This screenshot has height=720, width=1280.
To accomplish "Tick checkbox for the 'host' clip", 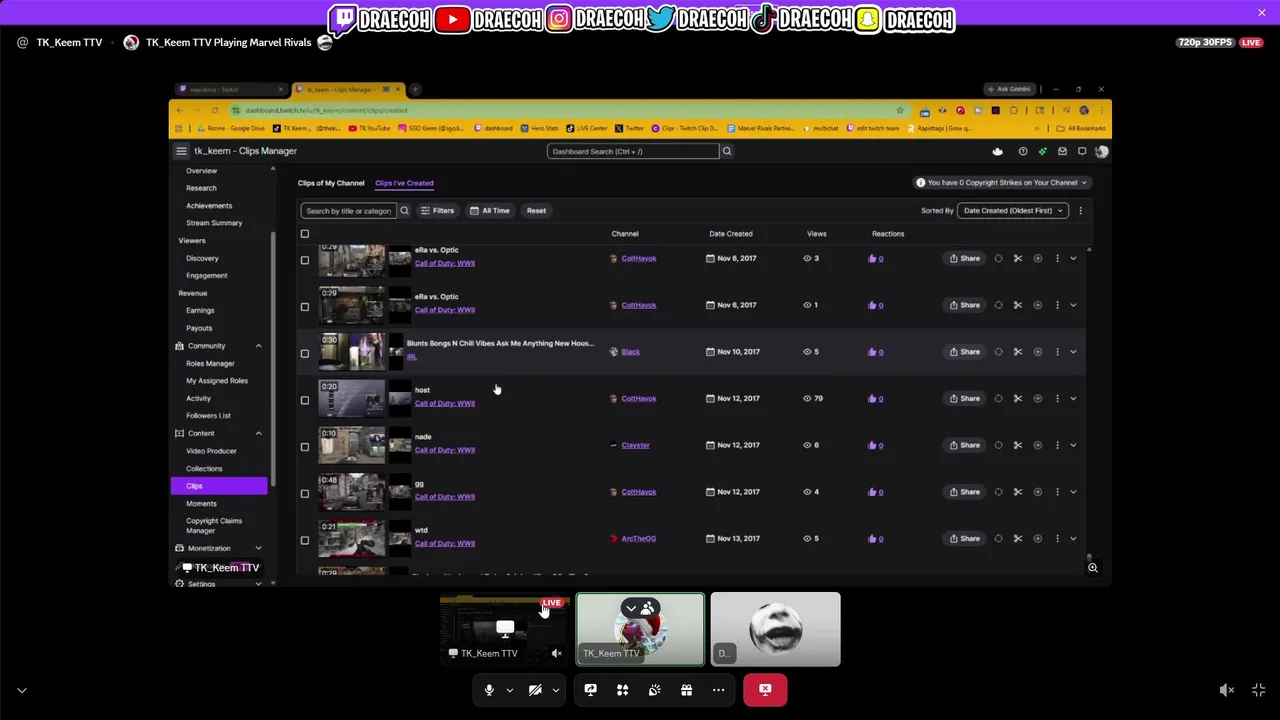I will (305, 400).
